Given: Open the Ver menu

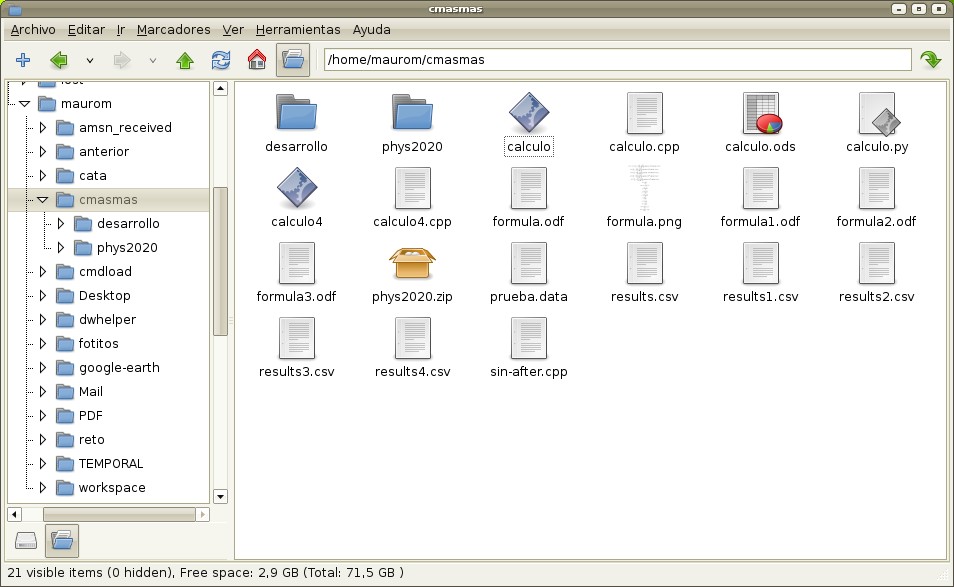Looking at the screenshot, I should point(233,29).
